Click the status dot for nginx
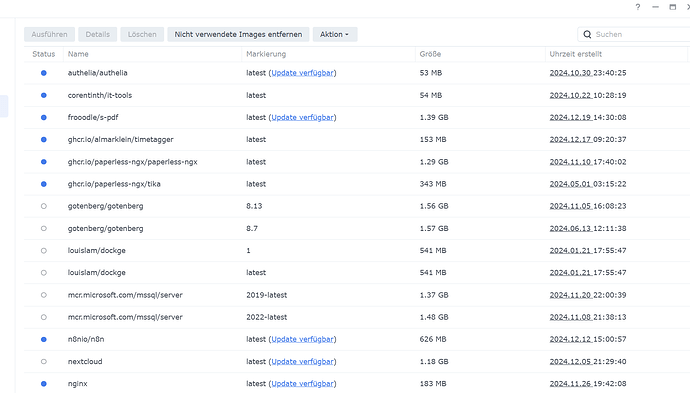This screenshot has height=393, width=690. click(44, 384)
